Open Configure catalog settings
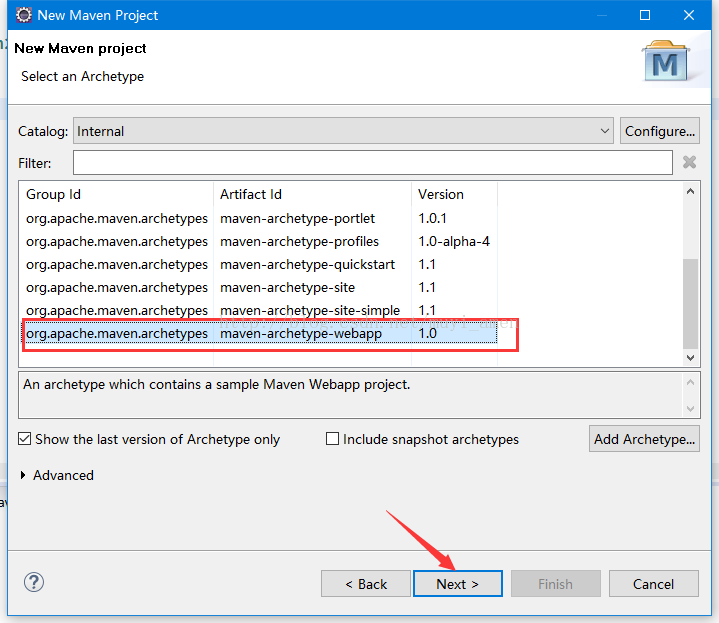 coord(659,131)
